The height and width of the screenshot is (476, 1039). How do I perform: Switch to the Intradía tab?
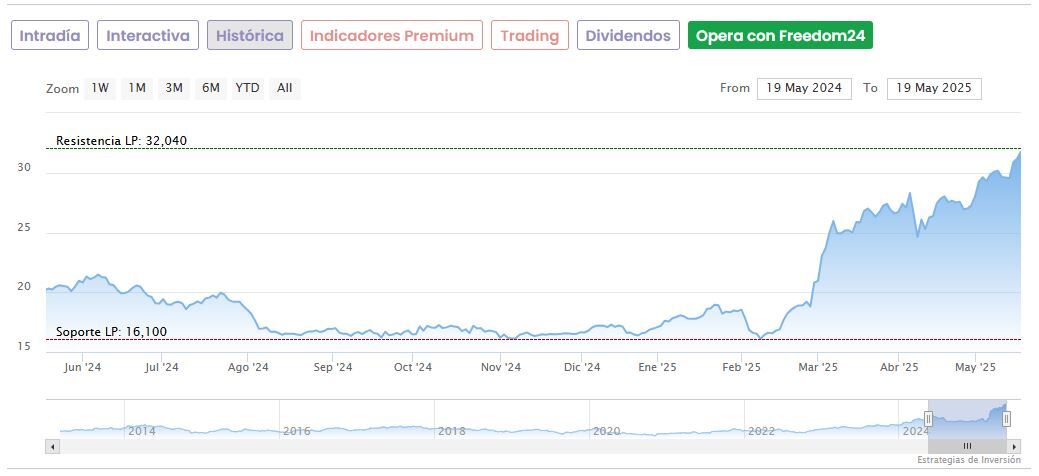click(50, 36)
